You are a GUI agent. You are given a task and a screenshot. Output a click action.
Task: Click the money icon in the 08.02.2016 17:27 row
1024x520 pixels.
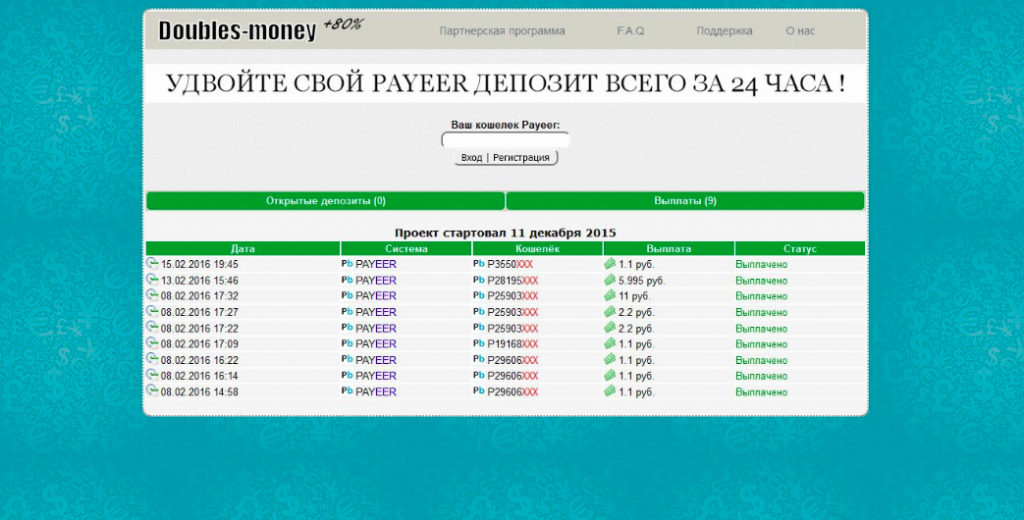click(x=610, y=311)
